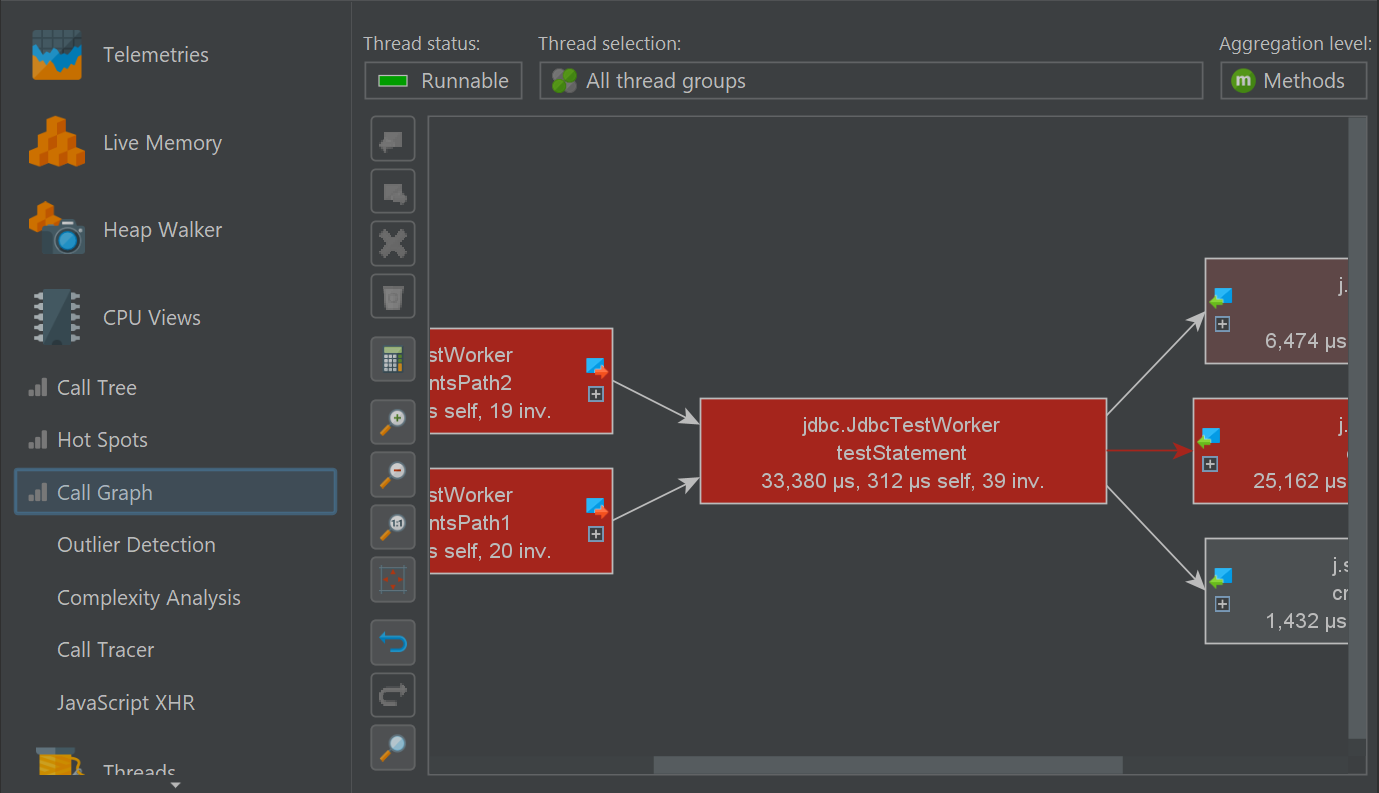Open the Outlier Detection view

[136, 545]
